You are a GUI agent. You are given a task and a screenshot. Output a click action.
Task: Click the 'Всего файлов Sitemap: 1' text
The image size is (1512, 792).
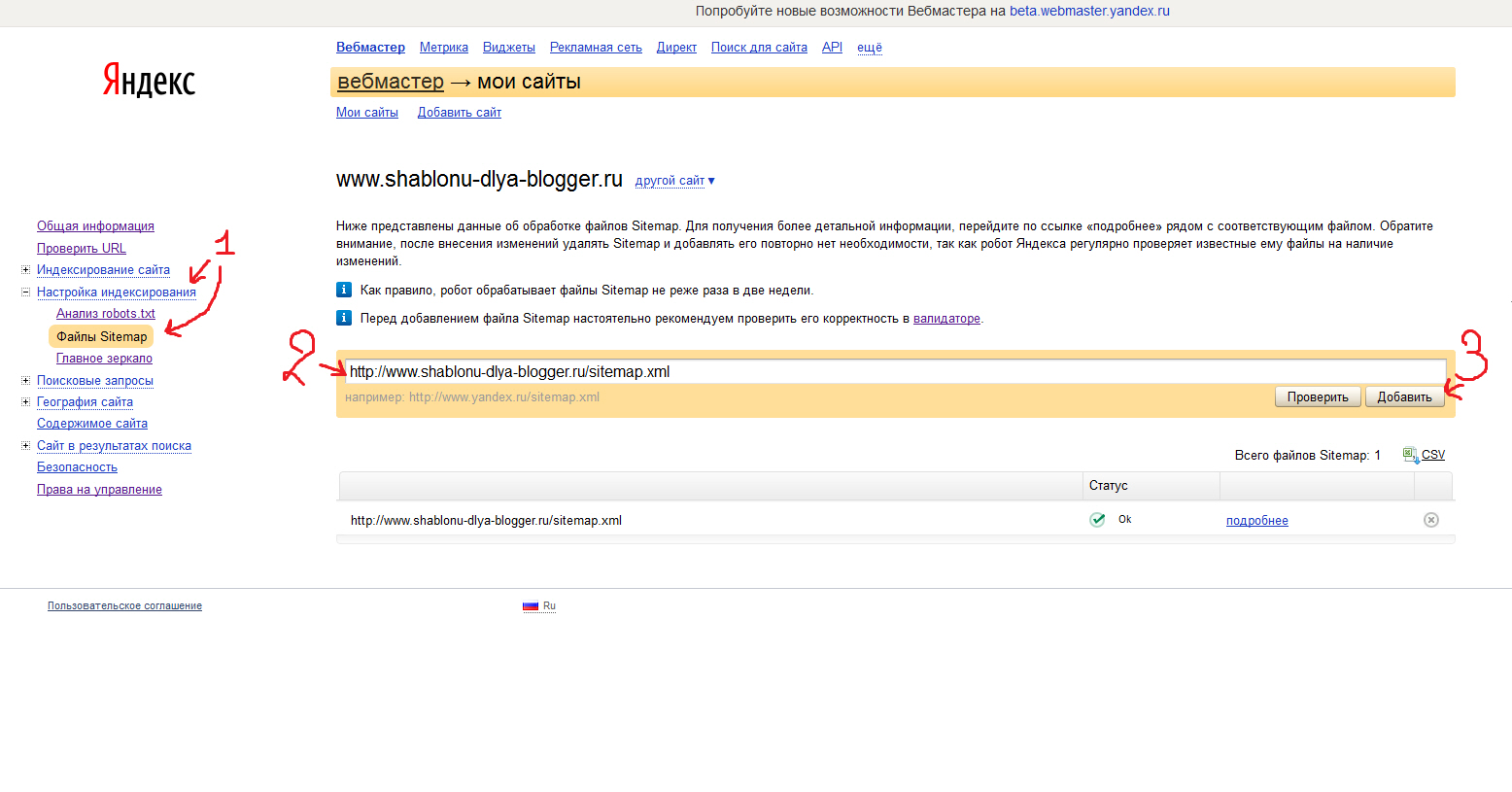pos(1308,455)
